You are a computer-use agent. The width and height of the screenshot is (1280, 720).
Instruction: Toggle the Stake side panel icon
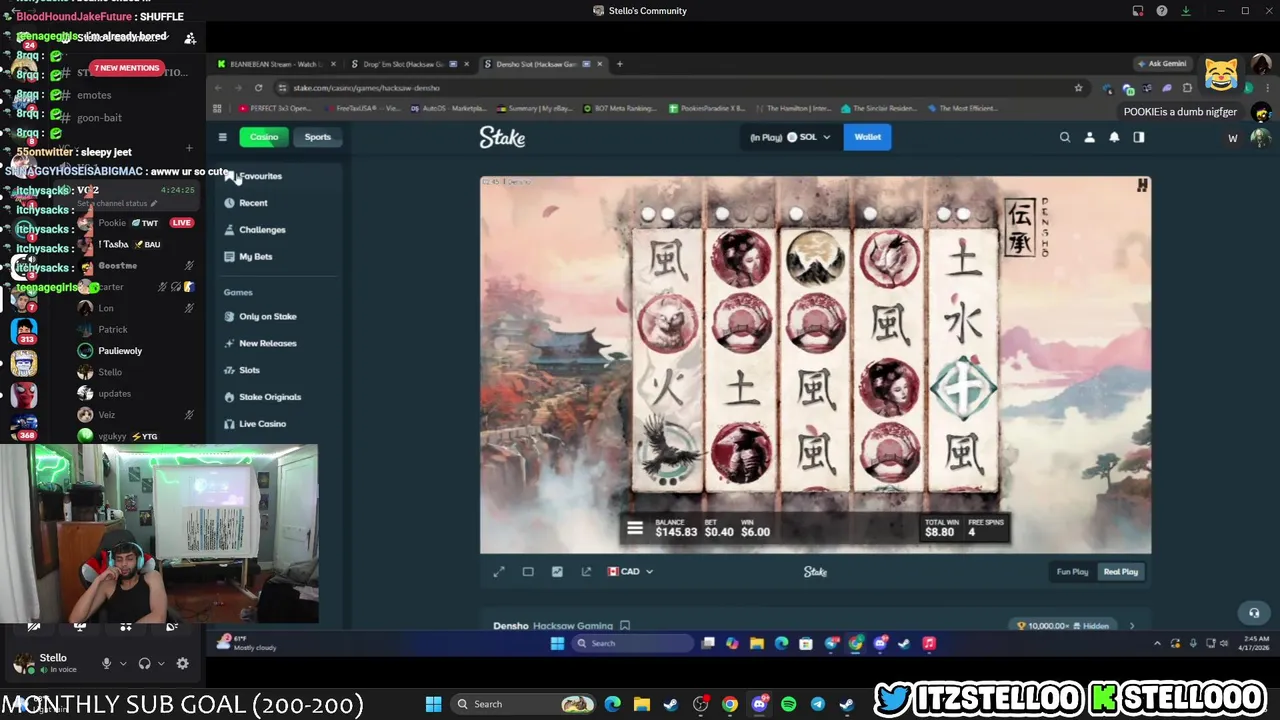(x=1139, y=137)
